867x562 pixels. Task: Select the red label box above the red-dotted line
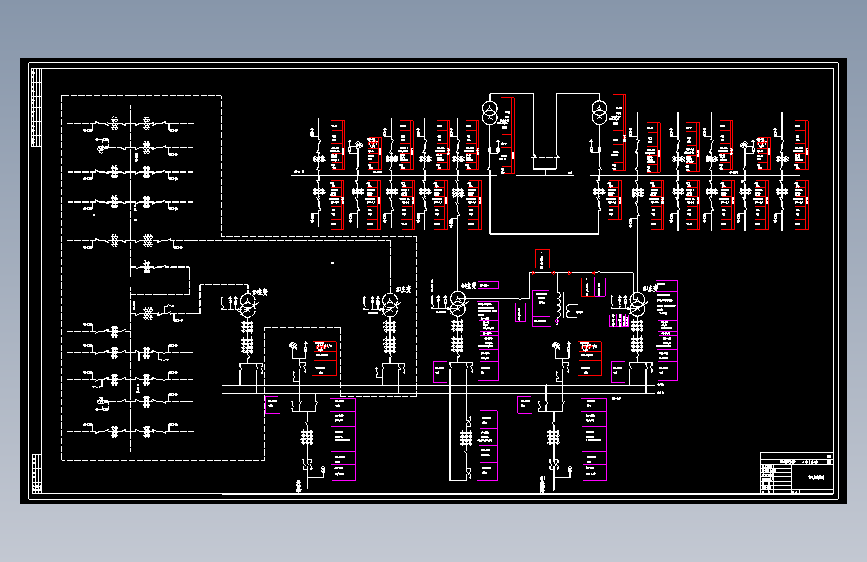point(542,259)
